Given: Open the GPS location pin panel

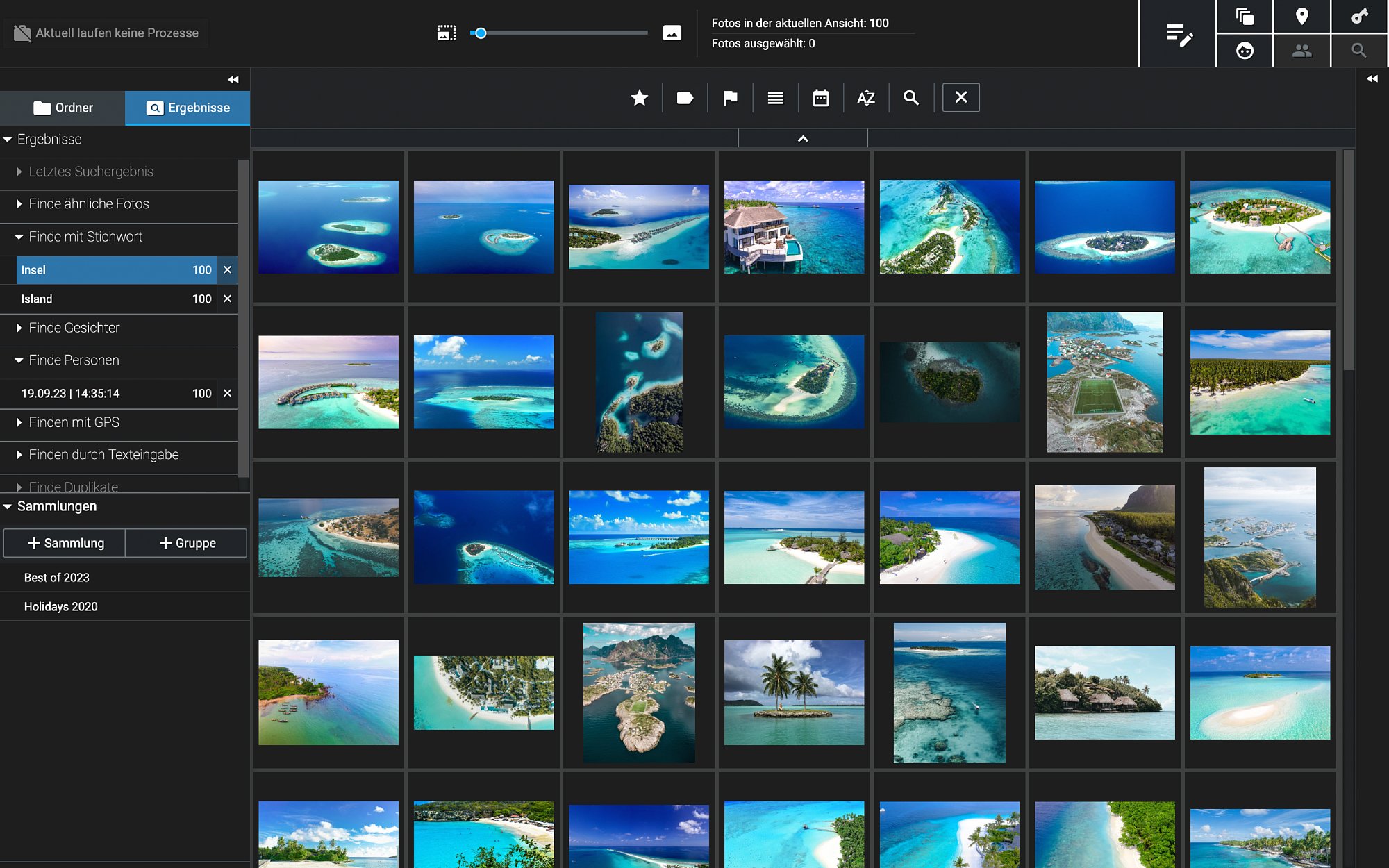Looking at the screenshot, I should (x=1302, y=16).
